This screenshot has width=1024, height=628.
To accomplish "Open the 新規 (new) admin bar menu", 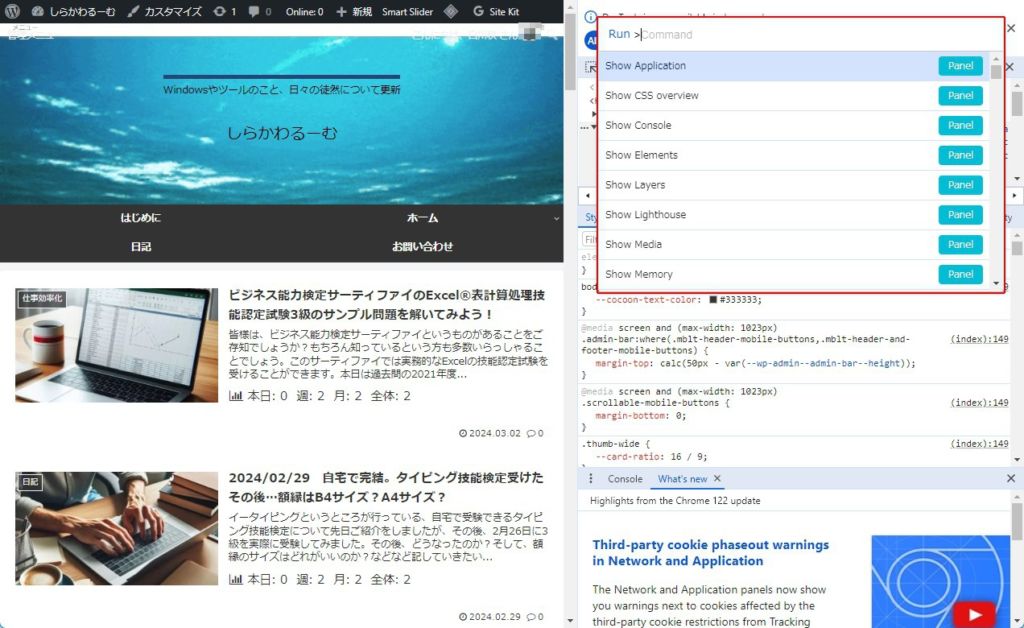I will [x=353, y=11].
